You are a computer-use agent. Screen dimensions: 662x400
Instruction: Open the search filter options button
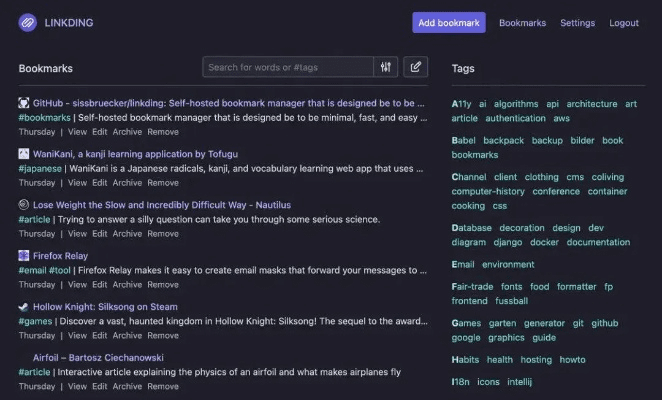pyautogui.click(x=385, y=67)
